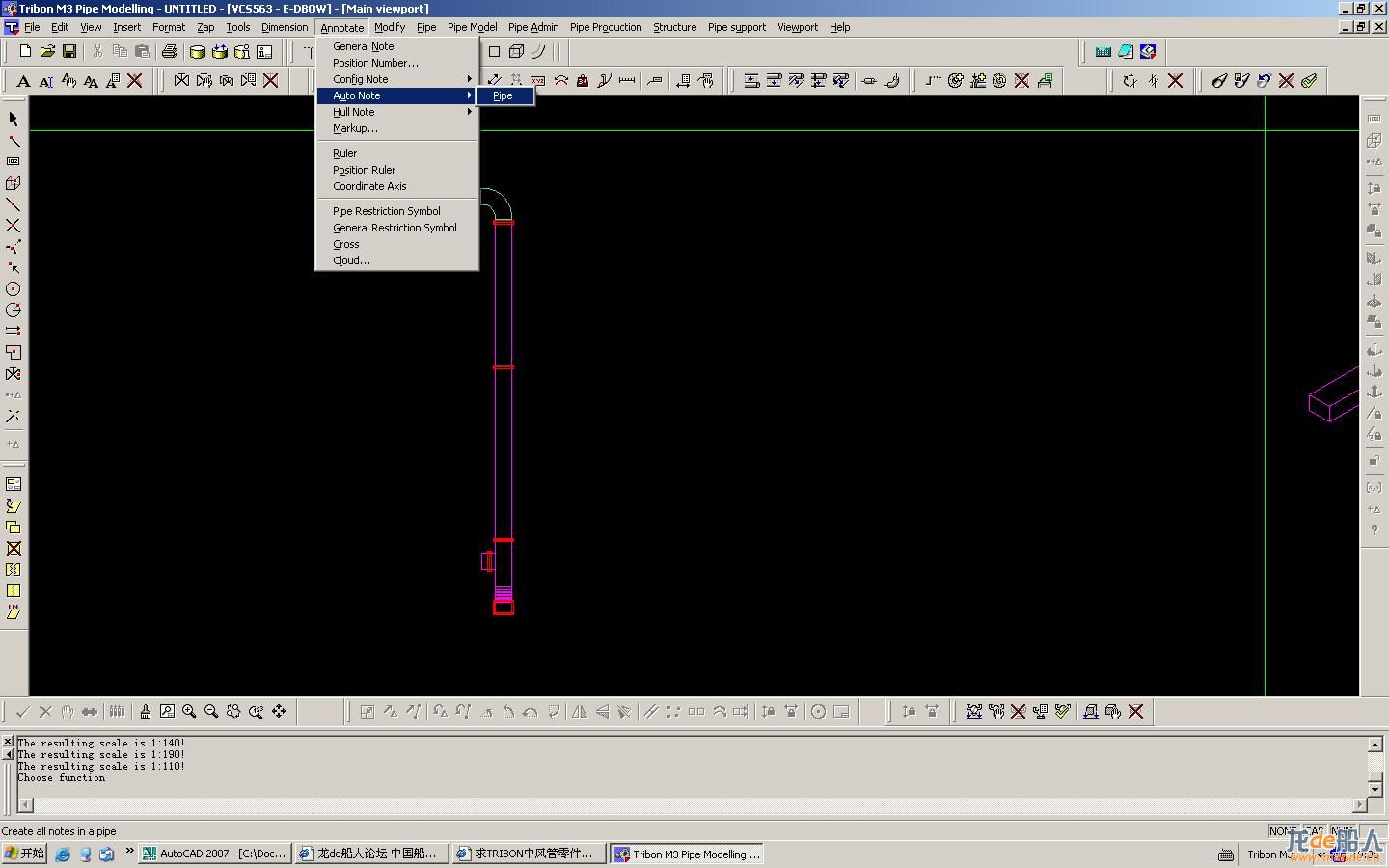Choose Coordinate Axis menu entry
This screenshot has width=1389, height=868.
(397, 186)
